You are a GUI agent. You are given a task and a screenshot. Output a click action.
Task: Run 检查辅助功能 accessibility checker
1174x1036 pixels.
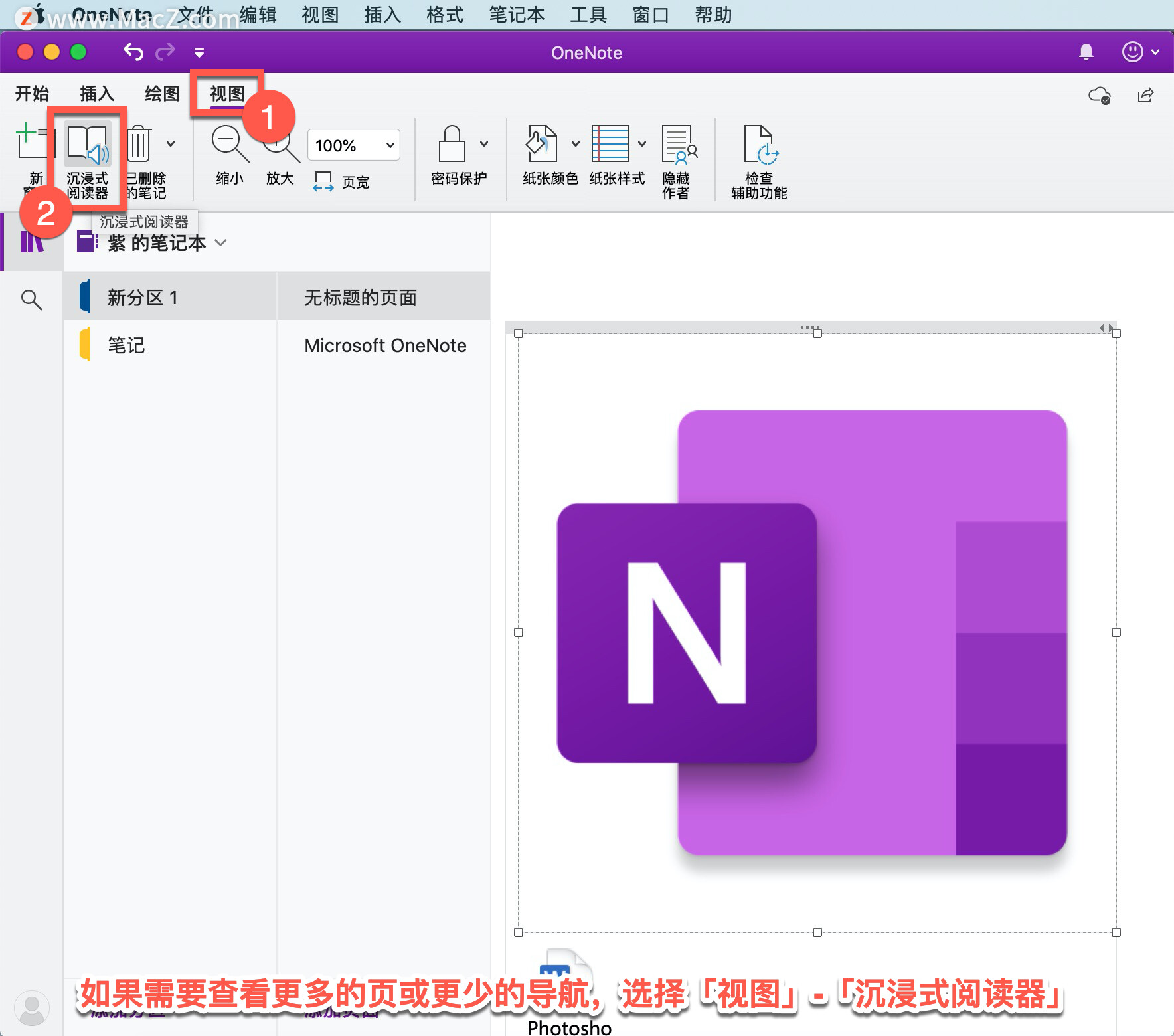(x=759, y=162)
